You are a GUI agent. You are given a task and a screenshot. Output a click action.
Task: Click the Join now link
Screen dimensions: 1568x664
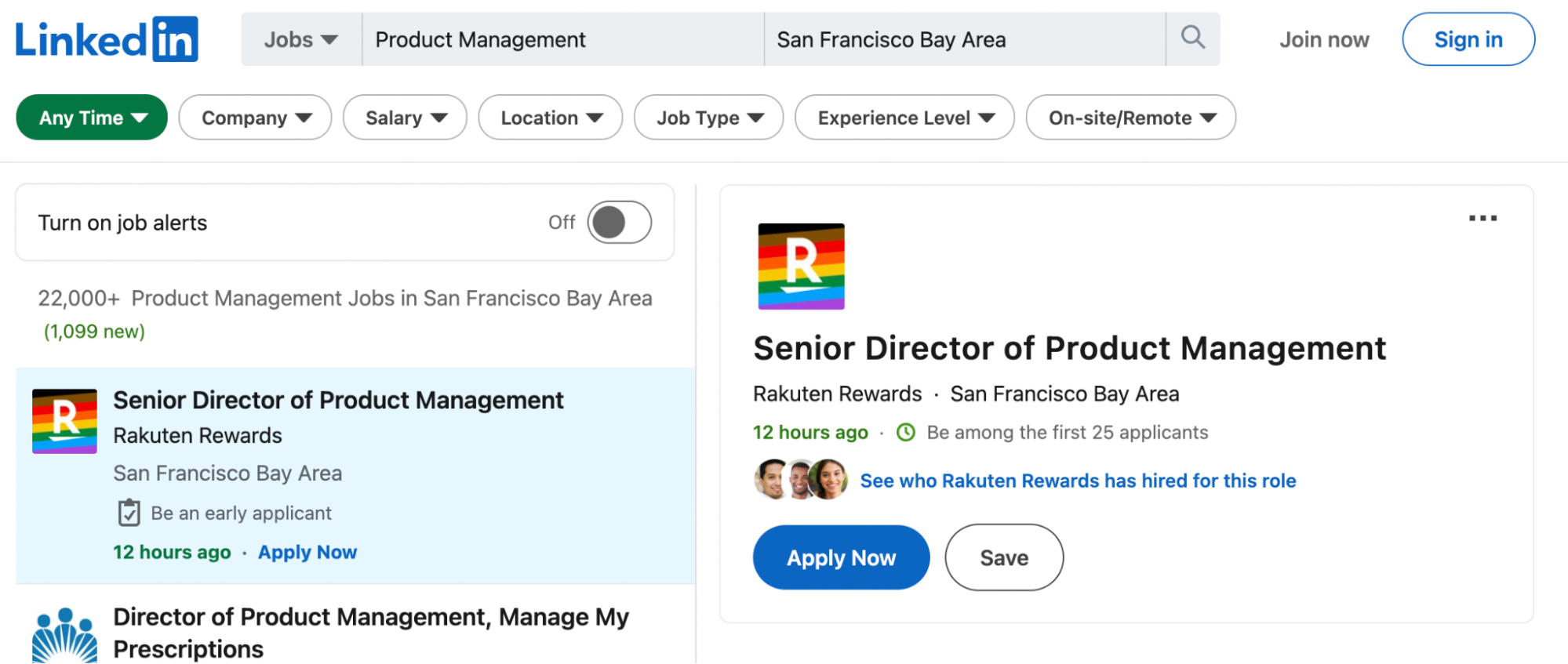(1324, 39)
